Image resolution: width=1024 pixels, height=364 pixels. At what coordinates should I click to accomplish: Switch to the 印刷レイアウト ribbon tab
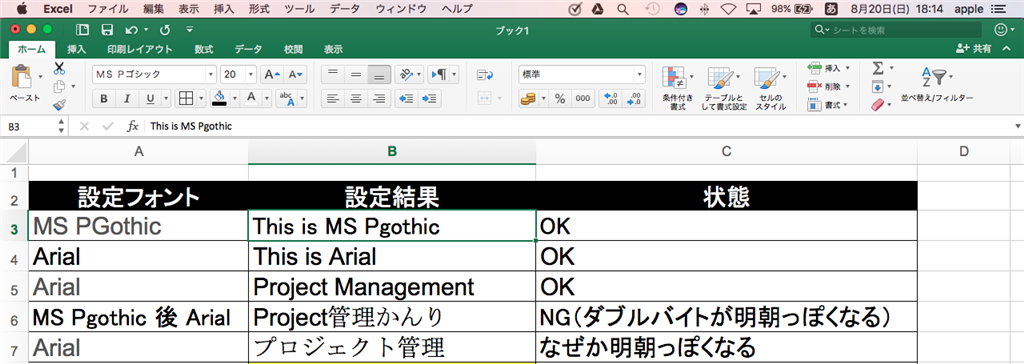140,49
